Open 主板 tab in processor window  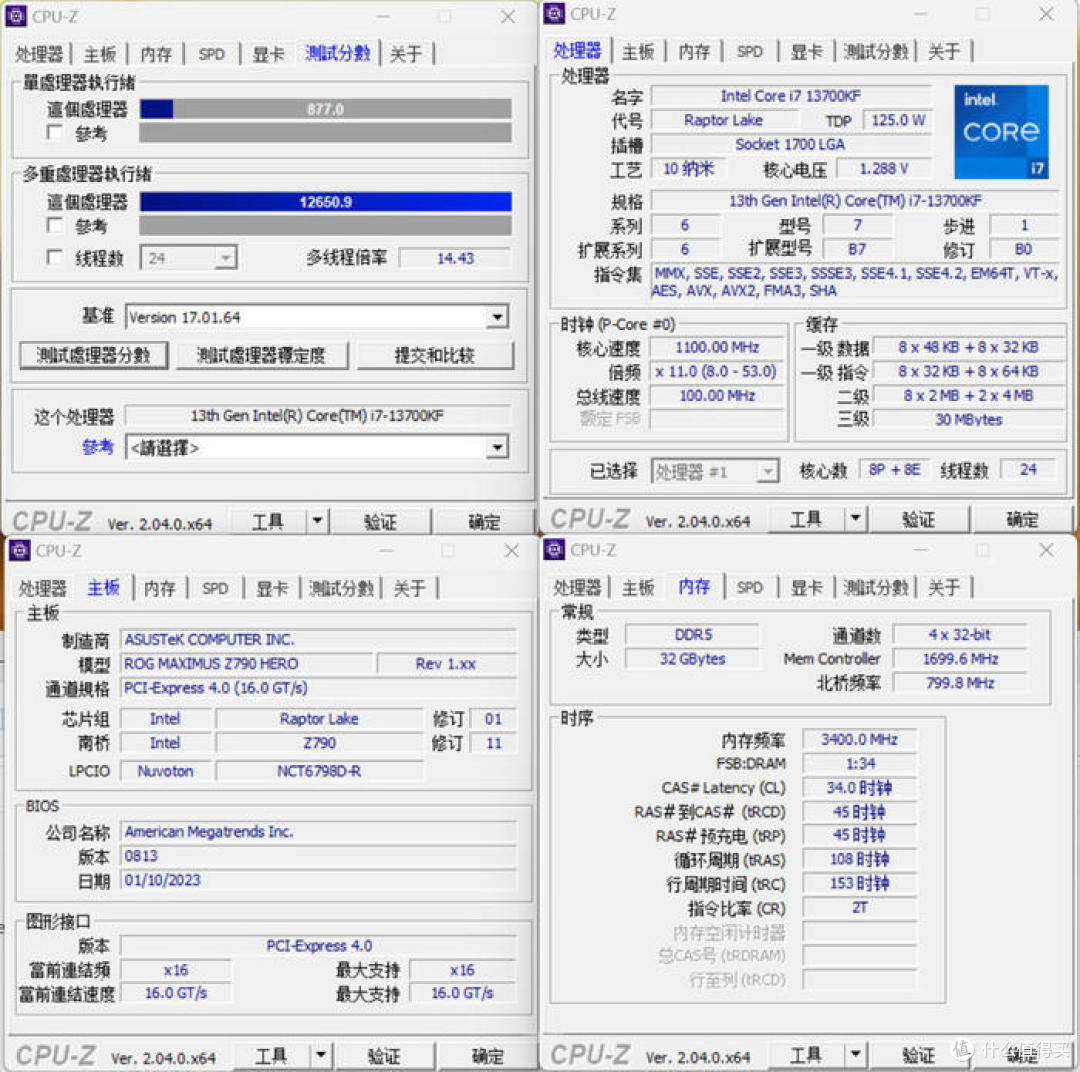638,51
